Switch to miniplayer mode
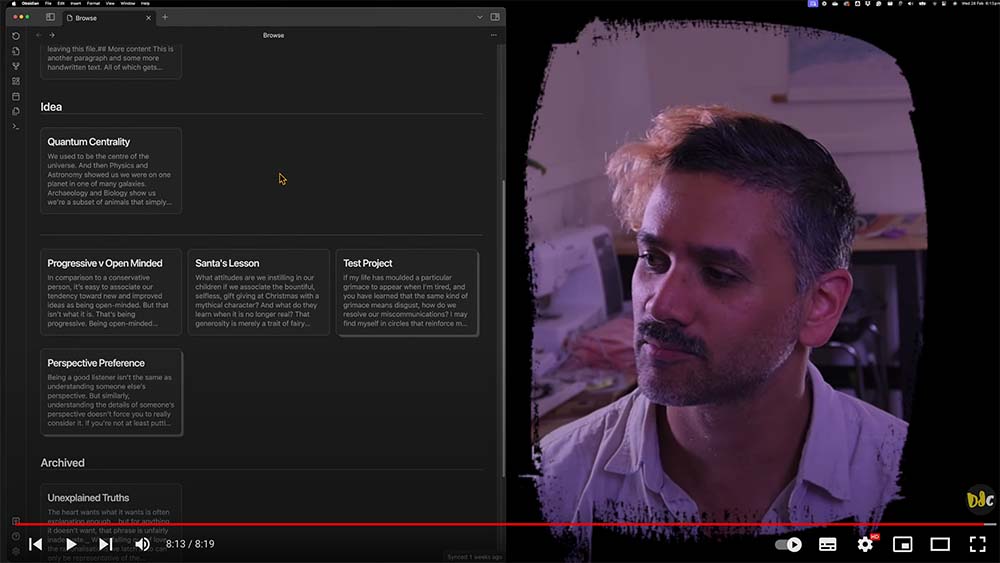 click(x=902, y=545)
